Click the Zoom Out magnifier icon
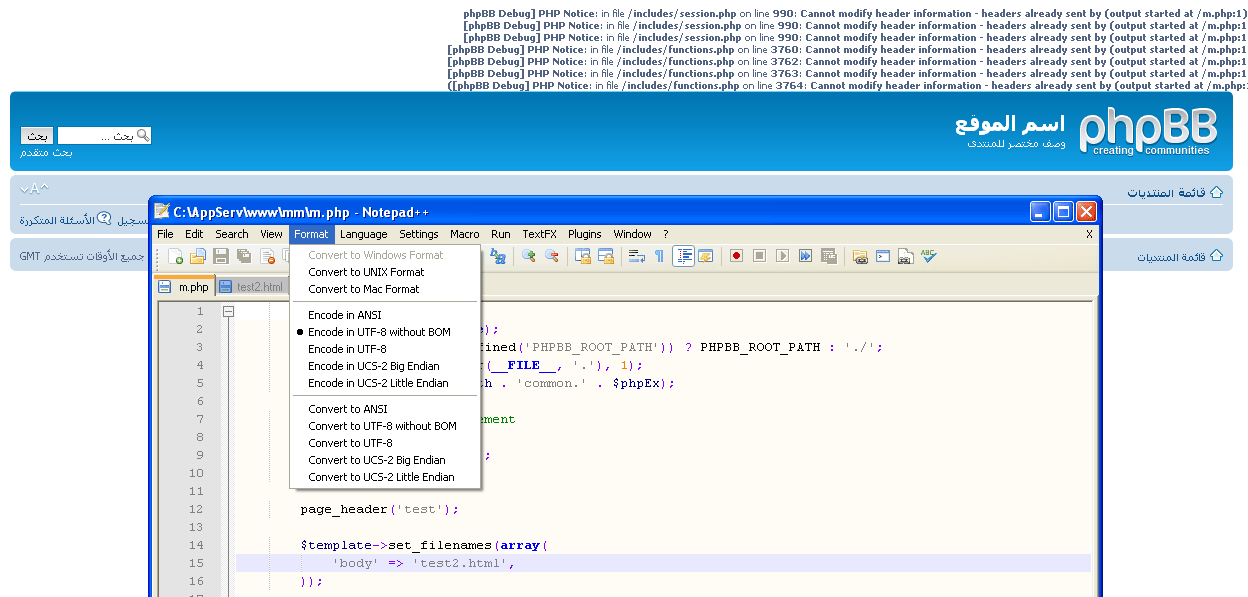 [551, 257]
